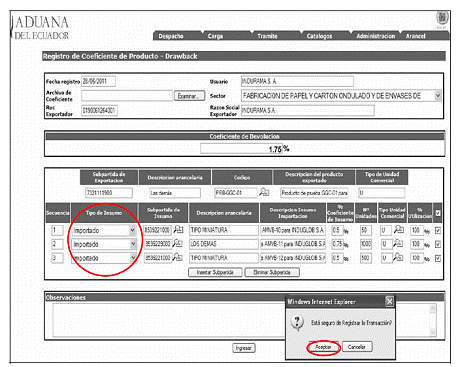This screenshot has width=460, height=367.
Task: Click the Ingresar button
Action: [x=244, y=348]
